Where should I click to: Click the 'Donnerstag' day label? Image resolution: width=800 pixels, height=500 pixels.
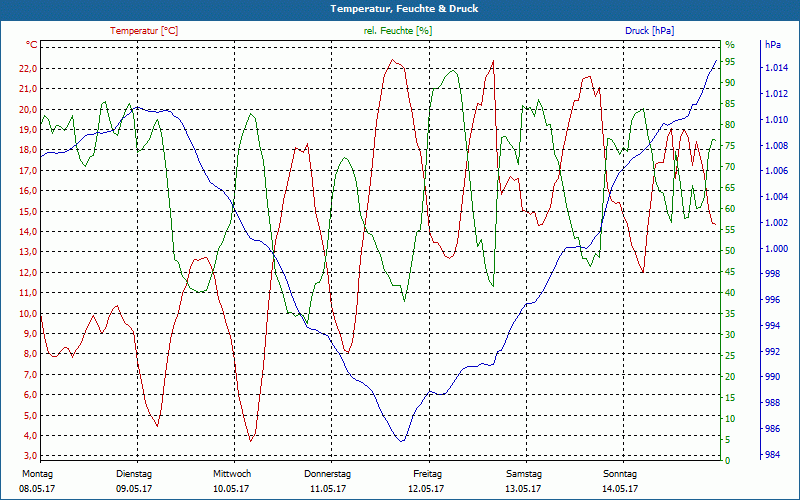point(328,474)
